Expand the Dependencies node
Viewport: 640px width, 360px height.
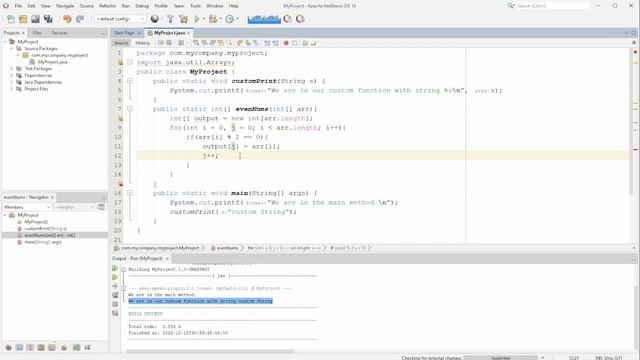(x=11, y=75)
